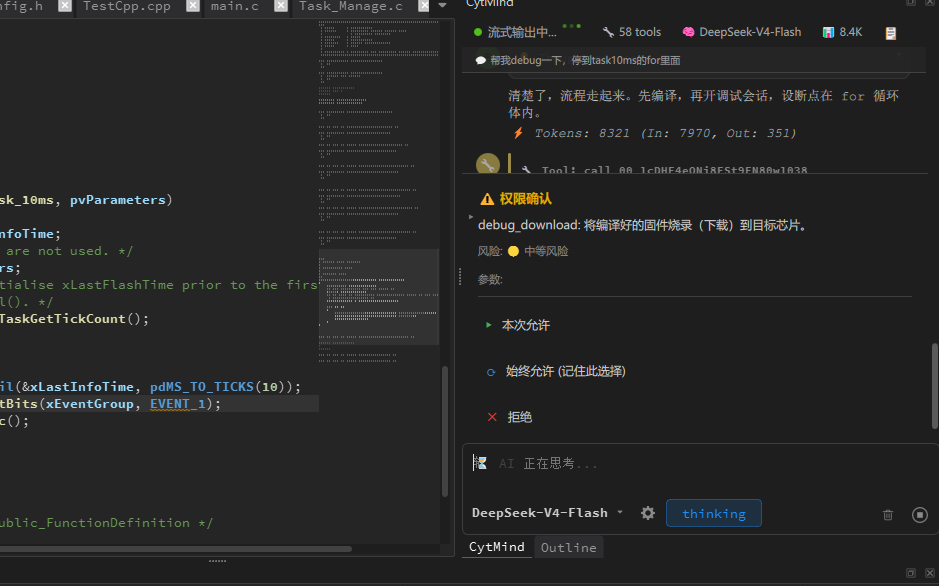939x586 pixels.
Task: Open the orange notes document icon
Action: [891, 34]
